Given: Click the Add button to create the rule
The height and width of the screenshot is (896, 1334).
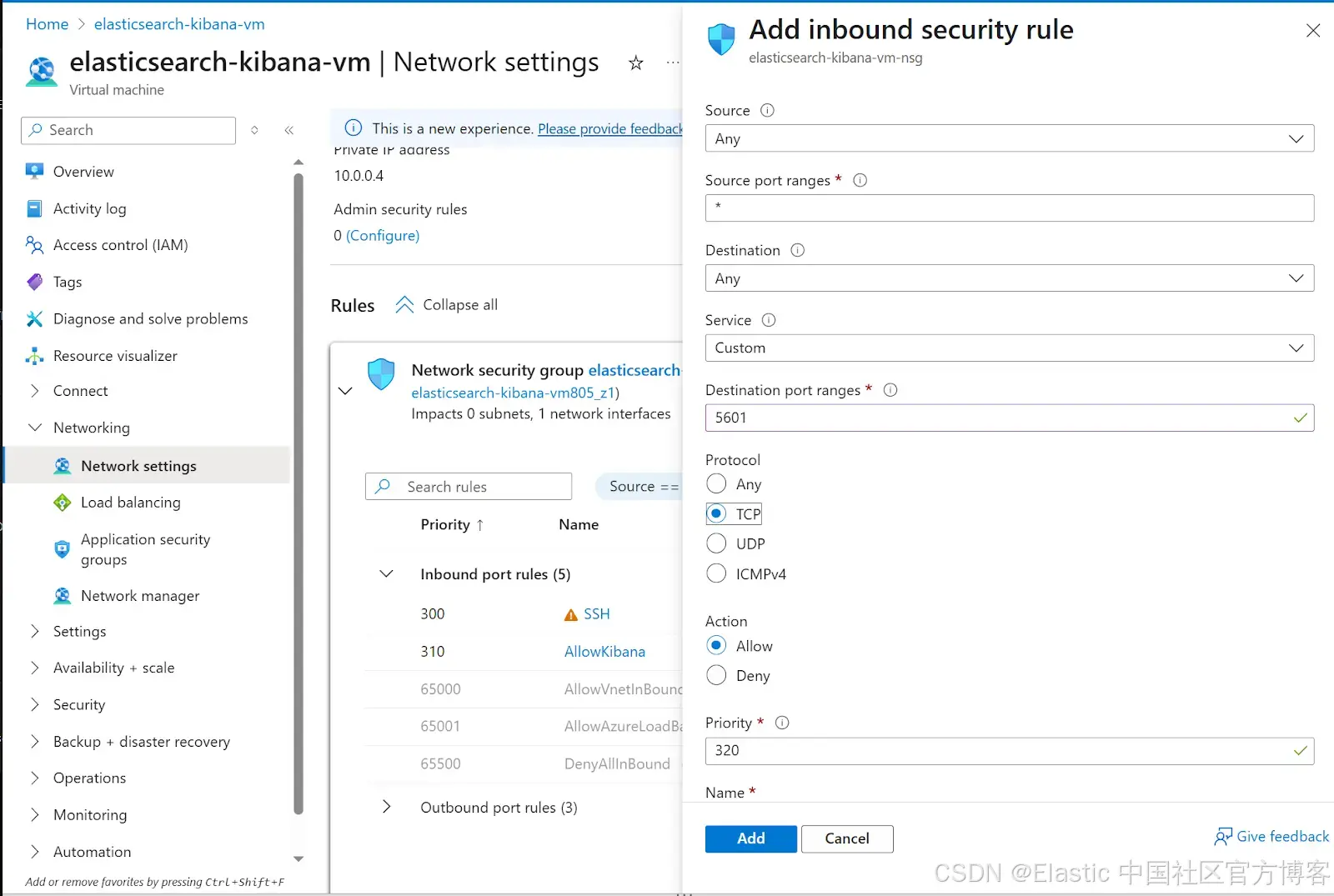Looking at the screenshot, I should [751, 838].
